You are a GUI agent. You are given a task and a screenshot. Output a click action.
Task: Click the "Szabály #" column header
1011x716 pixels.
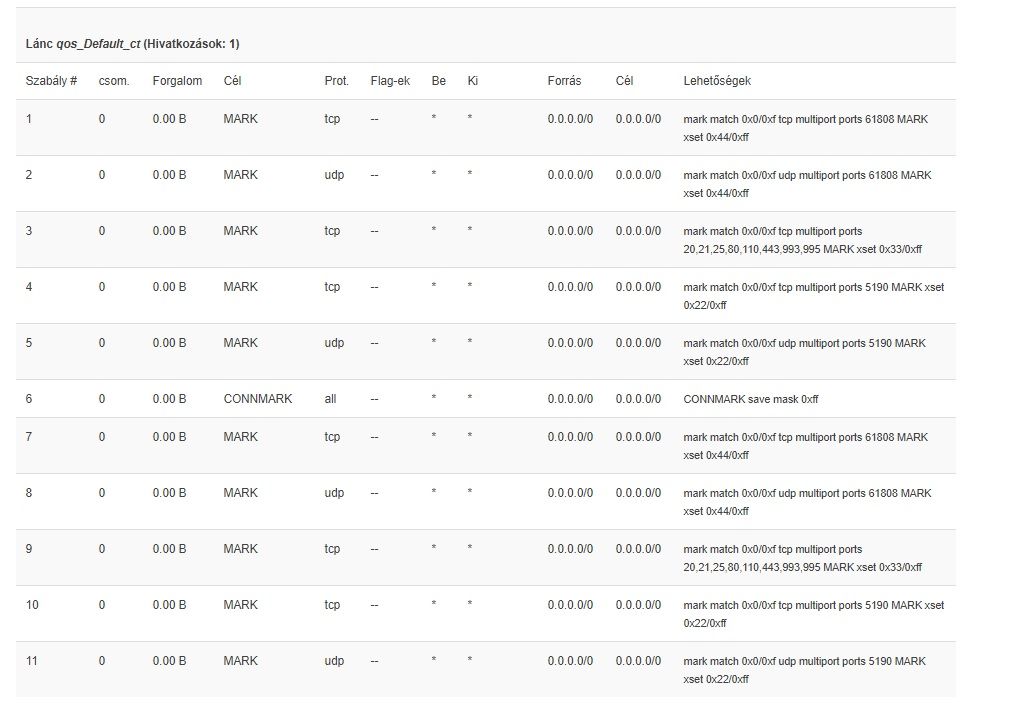[x=51, y=80]
